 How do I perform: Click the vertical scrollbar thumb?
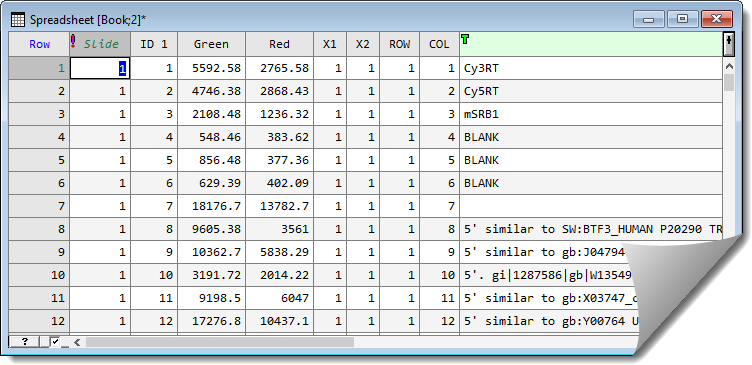pos(728,82)
